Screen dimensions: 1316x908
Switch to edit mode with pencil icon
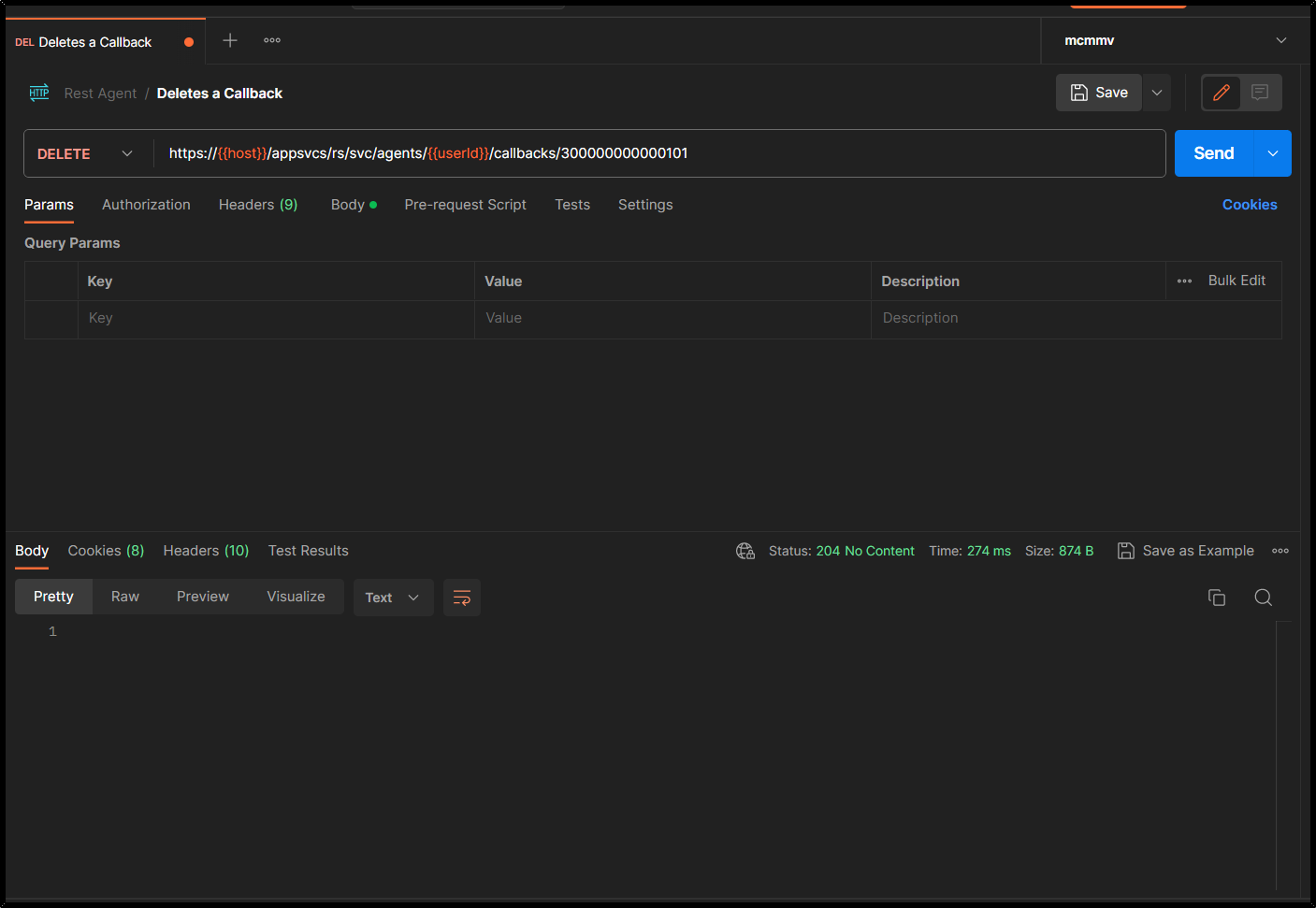coord(1222,93)
